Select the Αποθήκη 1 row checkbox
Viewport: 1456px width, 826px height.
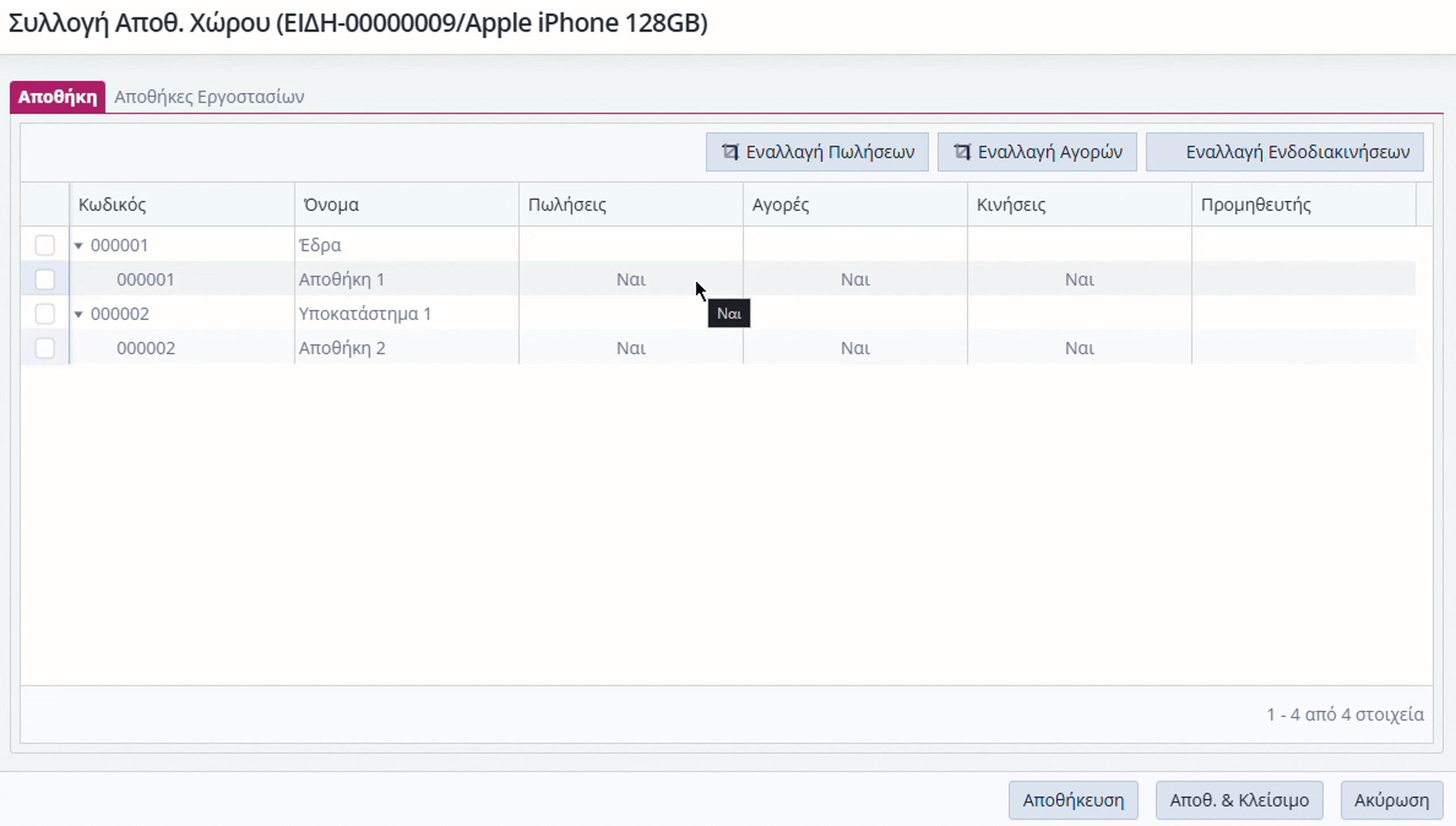click(45, 279)
